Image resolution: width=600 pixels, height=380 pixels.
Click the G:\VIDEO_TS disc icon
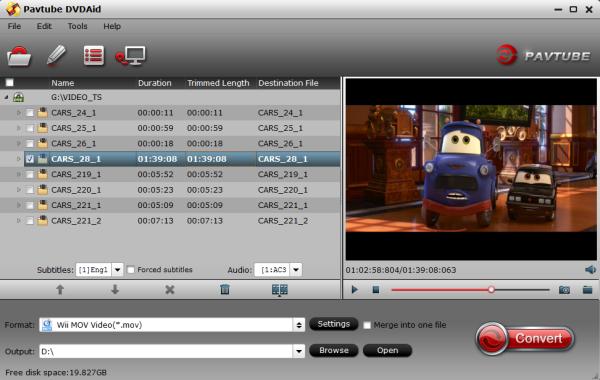click(18, 97)
